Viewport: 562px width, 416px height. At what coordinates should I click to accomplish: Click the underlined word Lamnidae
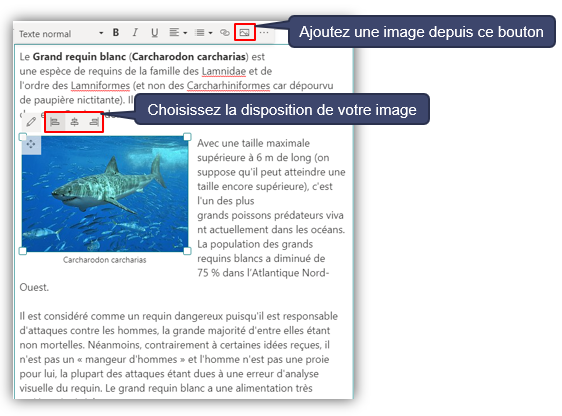click(x=224, y=71)
